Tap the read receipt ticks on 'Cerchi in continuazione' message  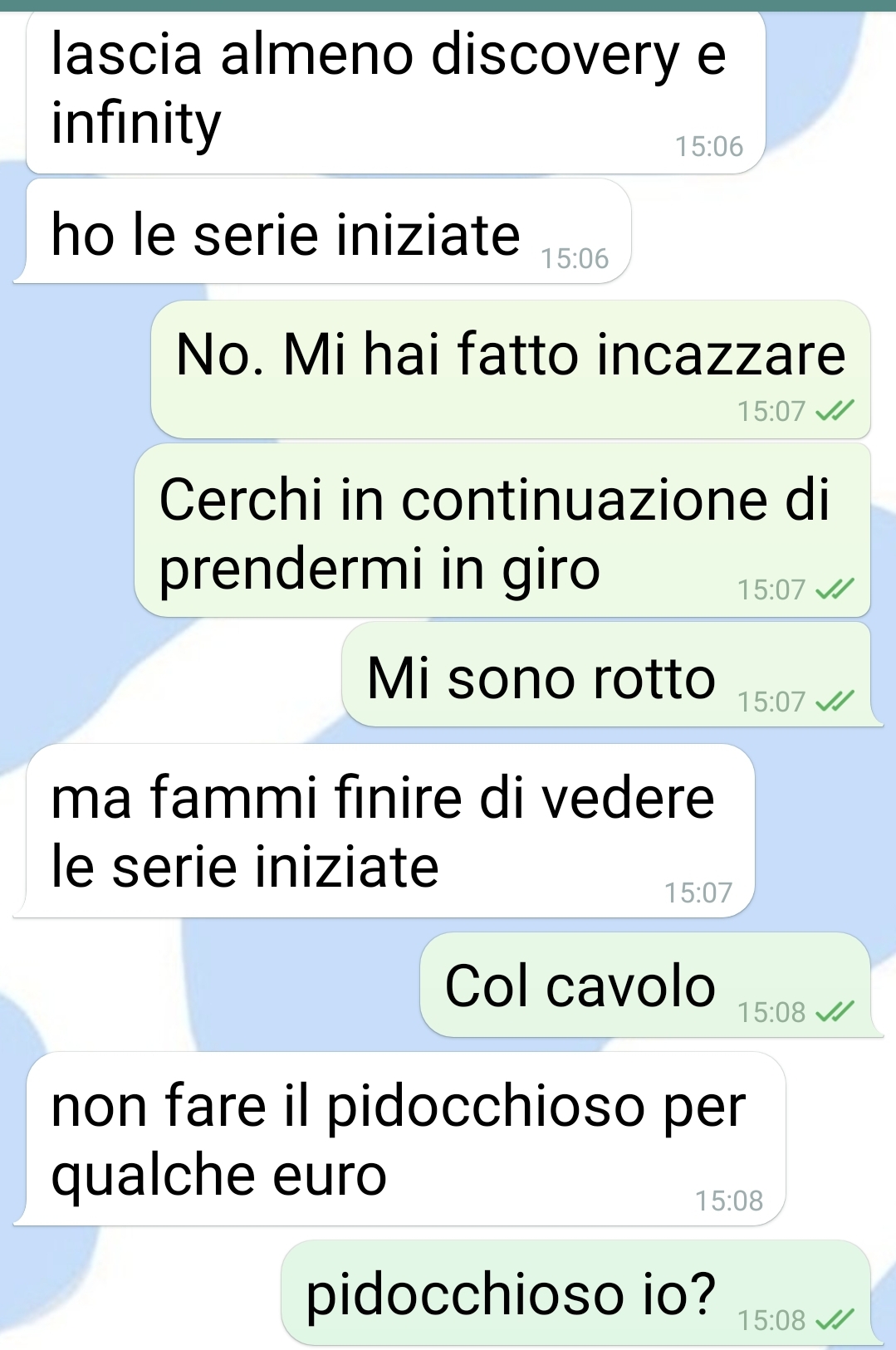[x=835, y=589]
